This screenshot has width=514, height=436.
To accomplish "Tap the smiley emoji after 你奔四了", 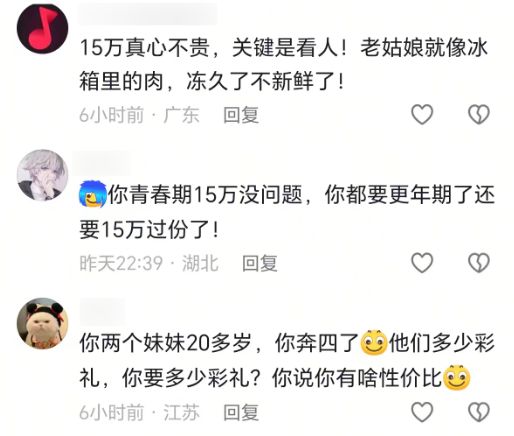I will pos(374,342).
